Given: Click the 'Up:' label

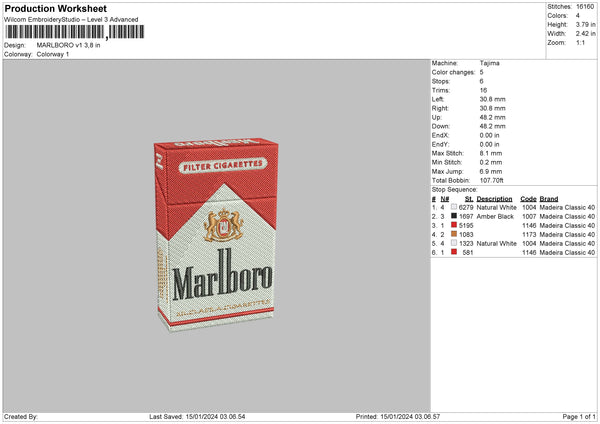Looking at the screenshot, I should click(437, 117).
